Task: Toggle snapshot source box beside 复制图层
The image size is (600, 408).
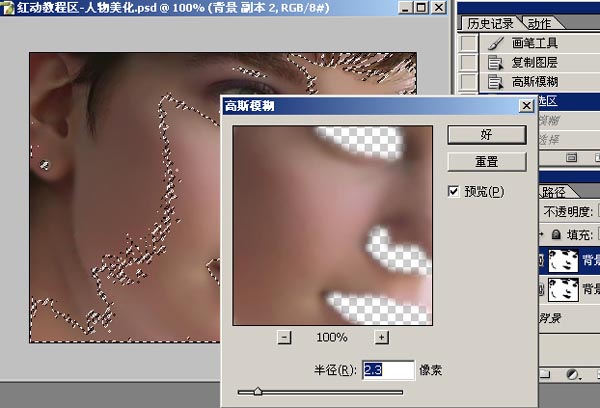Action: pyautogui.click(x=467, y=63)
